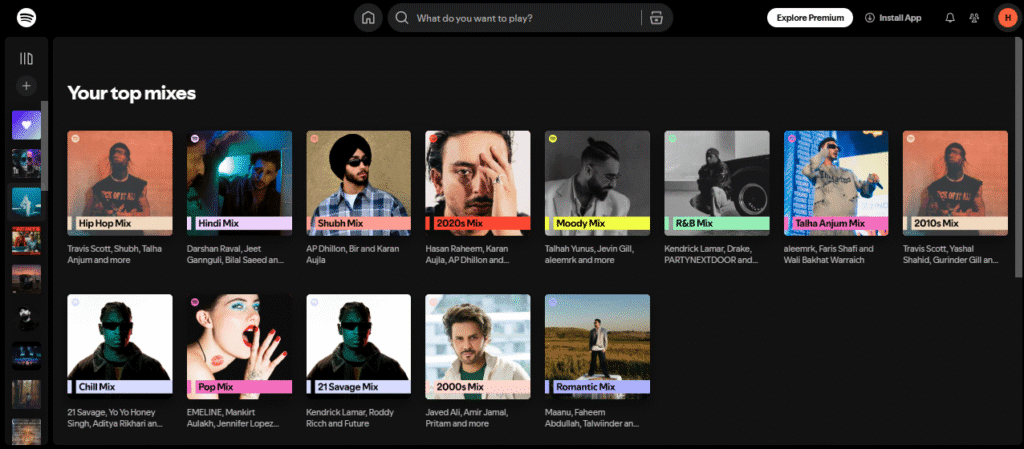
Task: Click 'Travis Scott, Shubh, Talha Anjum and more' text
Action: tap(115, 255)
